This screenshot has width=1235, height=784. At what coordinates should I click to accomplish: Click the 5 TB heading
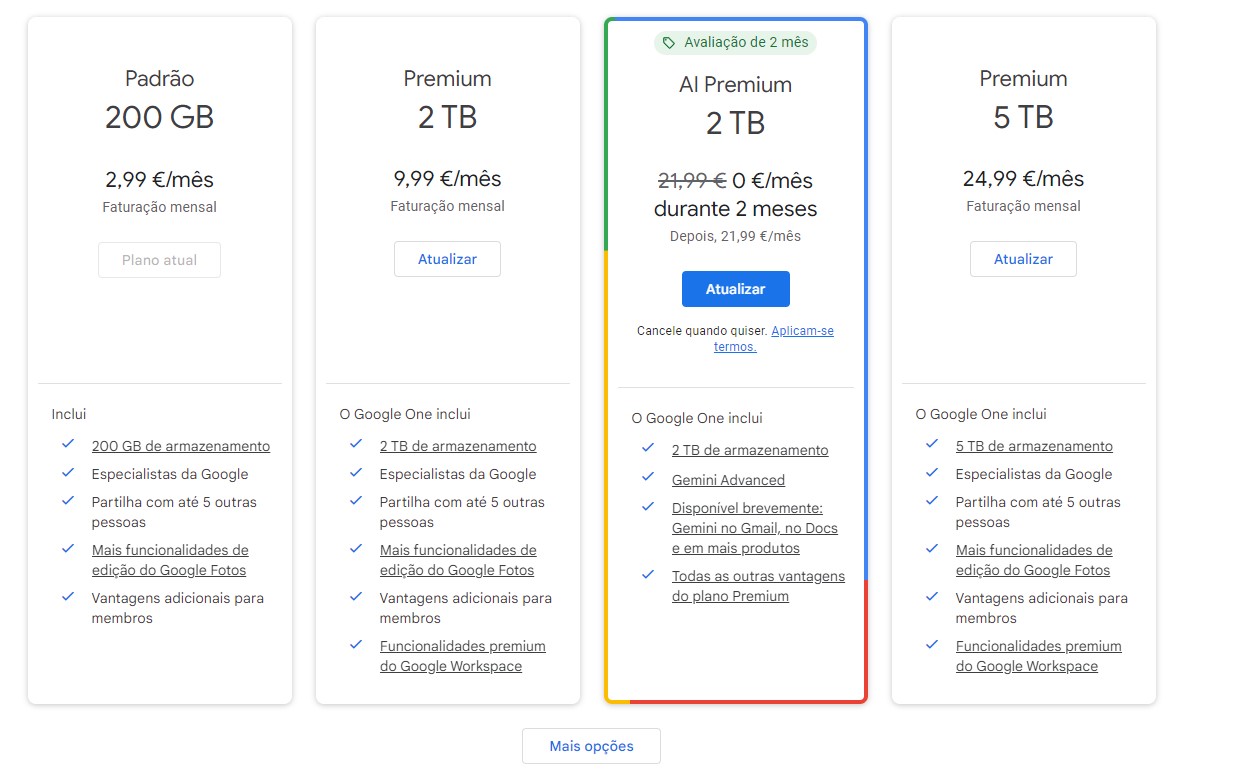click(1024, 117)
